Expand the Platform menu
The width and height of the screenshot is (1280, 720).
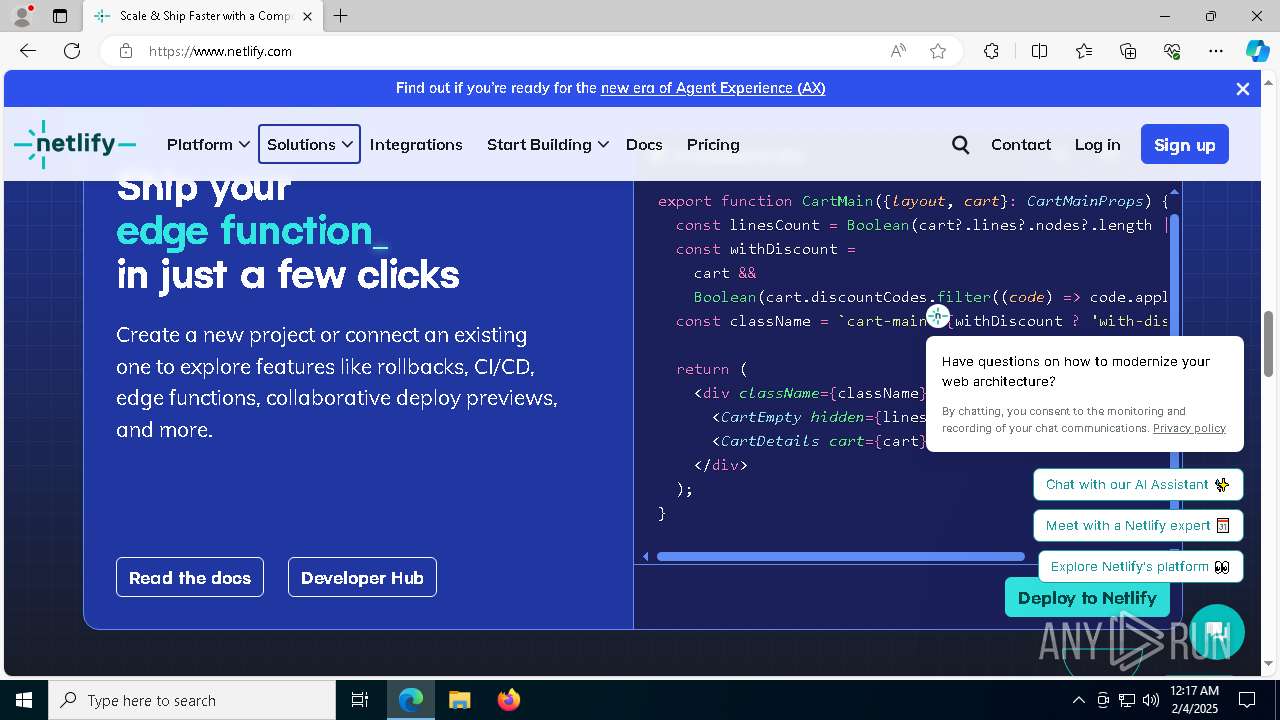coord(208,145)
